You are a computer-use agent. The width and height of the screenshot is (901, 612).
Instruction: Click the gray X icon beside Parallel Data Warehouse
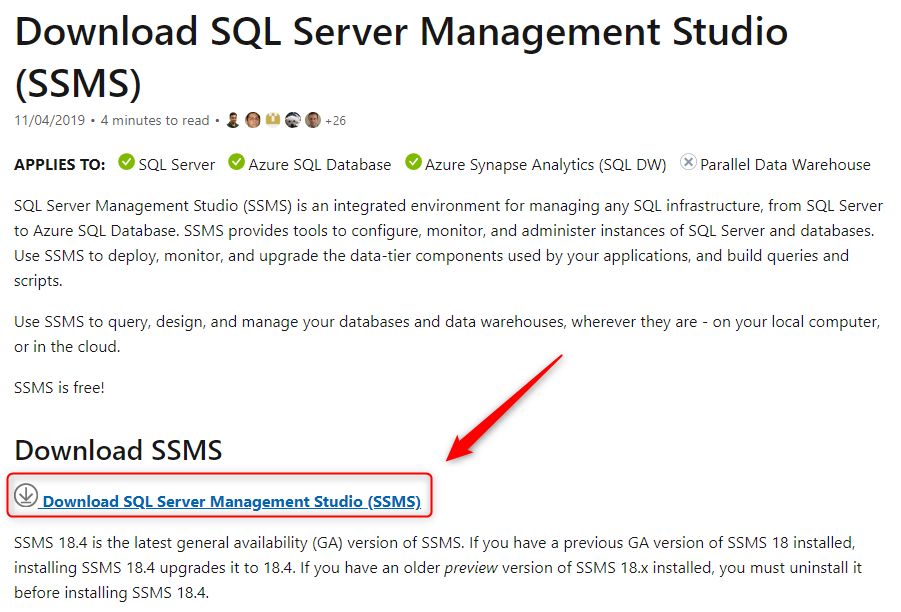pyautogui.click(x=688, y=162)
